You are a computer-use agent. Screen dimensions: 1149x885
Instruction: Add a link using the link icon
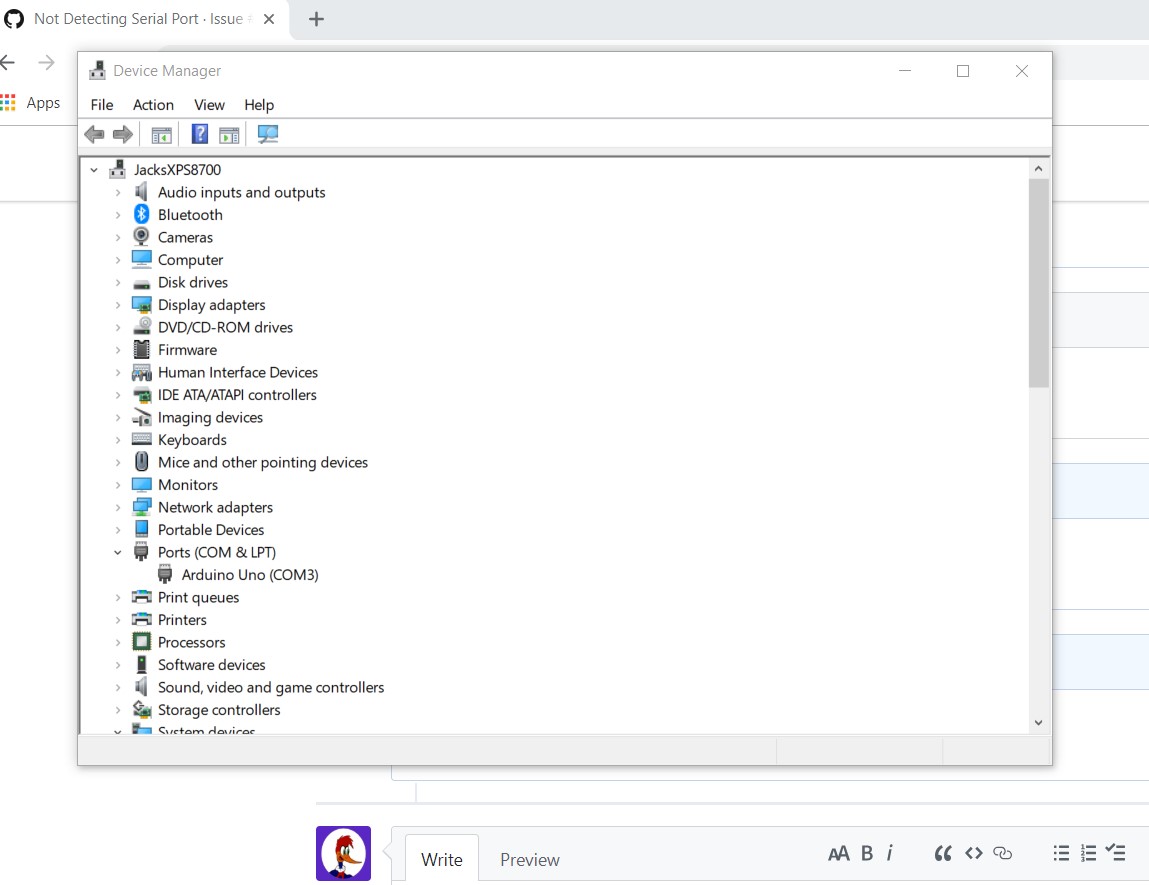1002,853
